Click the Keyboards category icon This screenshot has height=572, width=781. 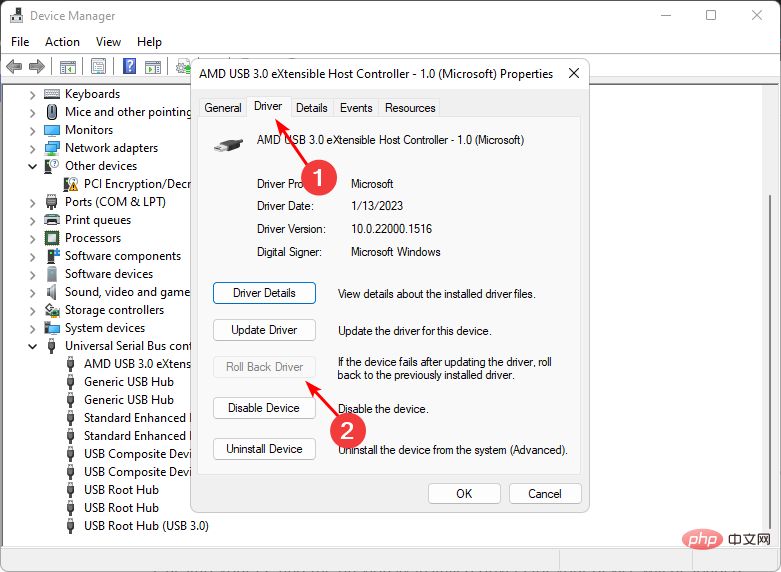pyautogui.click(x=52, y=94)
